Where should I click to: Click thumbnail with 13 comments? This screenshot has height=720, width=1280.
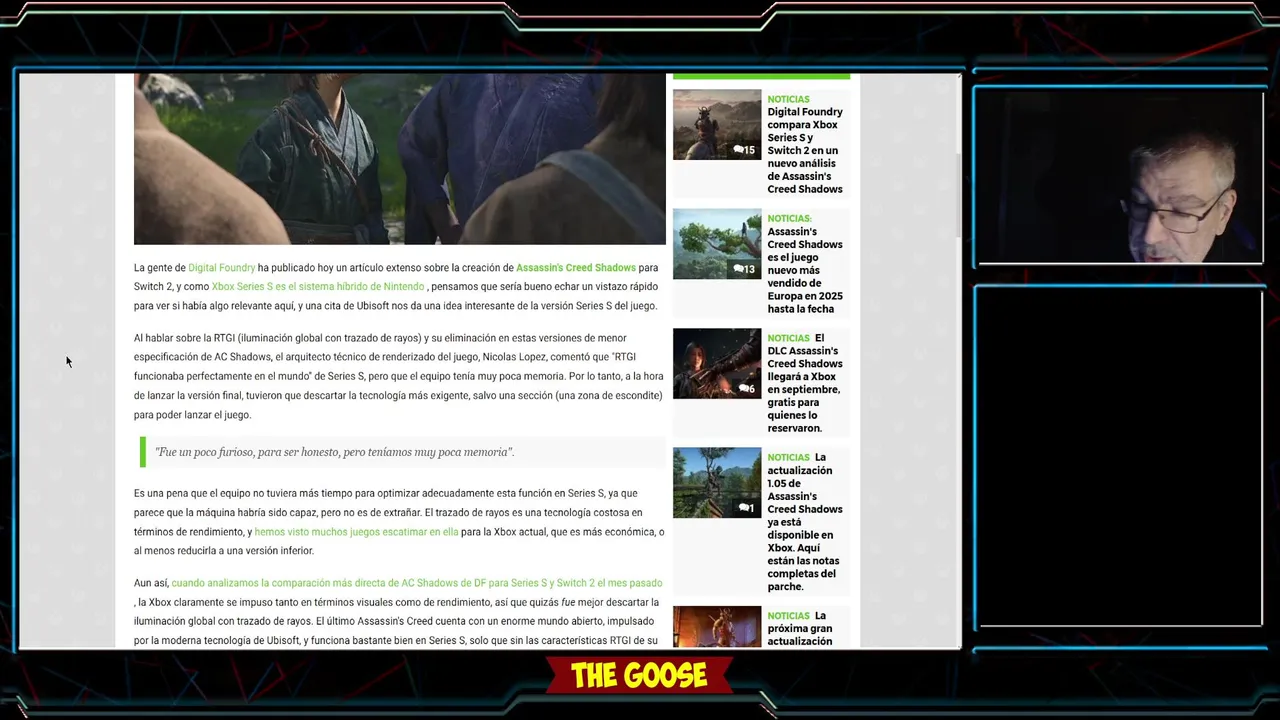tap(717, 244)
